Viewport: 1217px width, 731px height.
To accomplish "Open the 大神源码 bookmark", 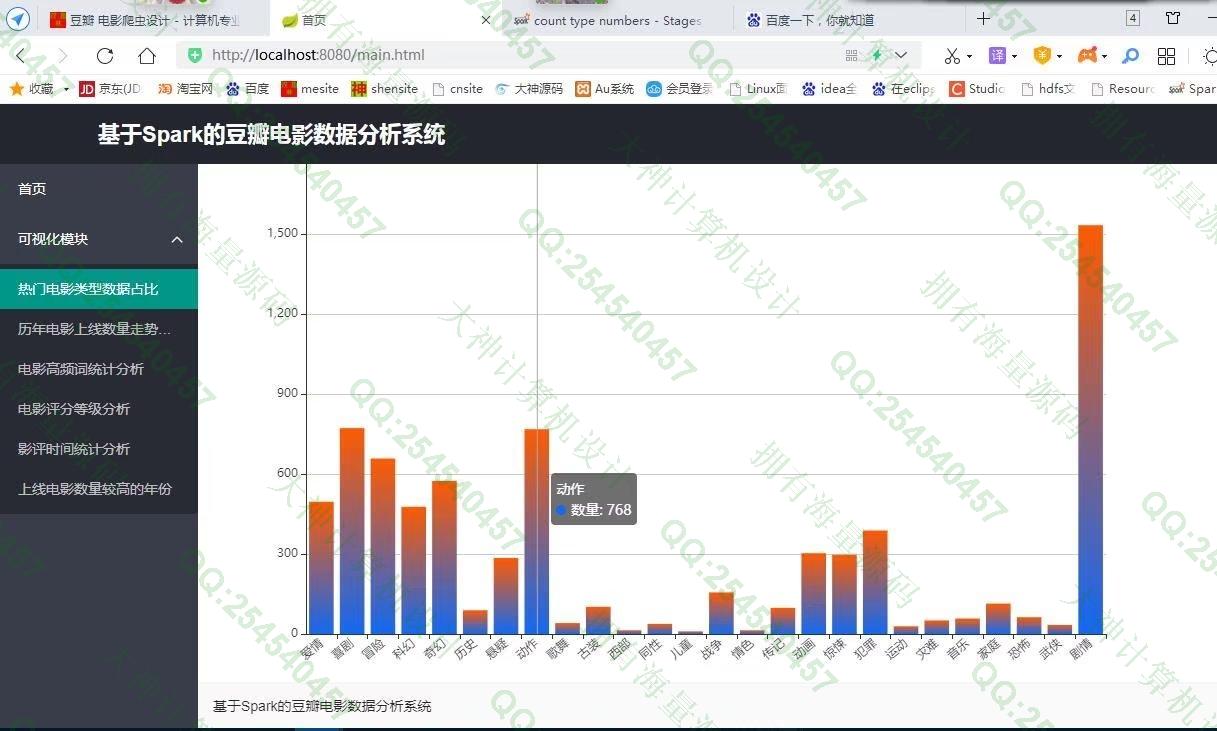I will 529,89.
